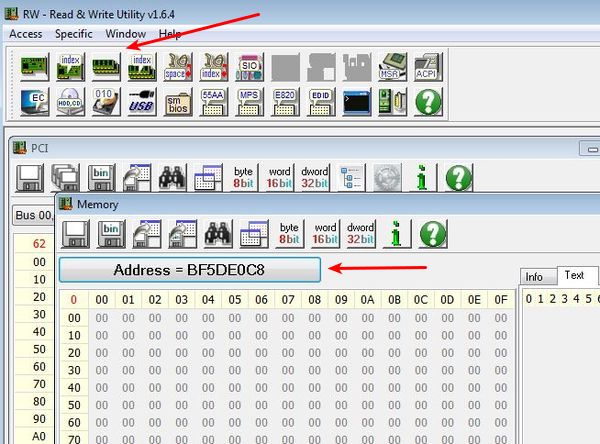This screenshot has width=600, height=444.
Task: Open the Memory access tool icon
Action: pyautogui.click(x=106, y=67)
